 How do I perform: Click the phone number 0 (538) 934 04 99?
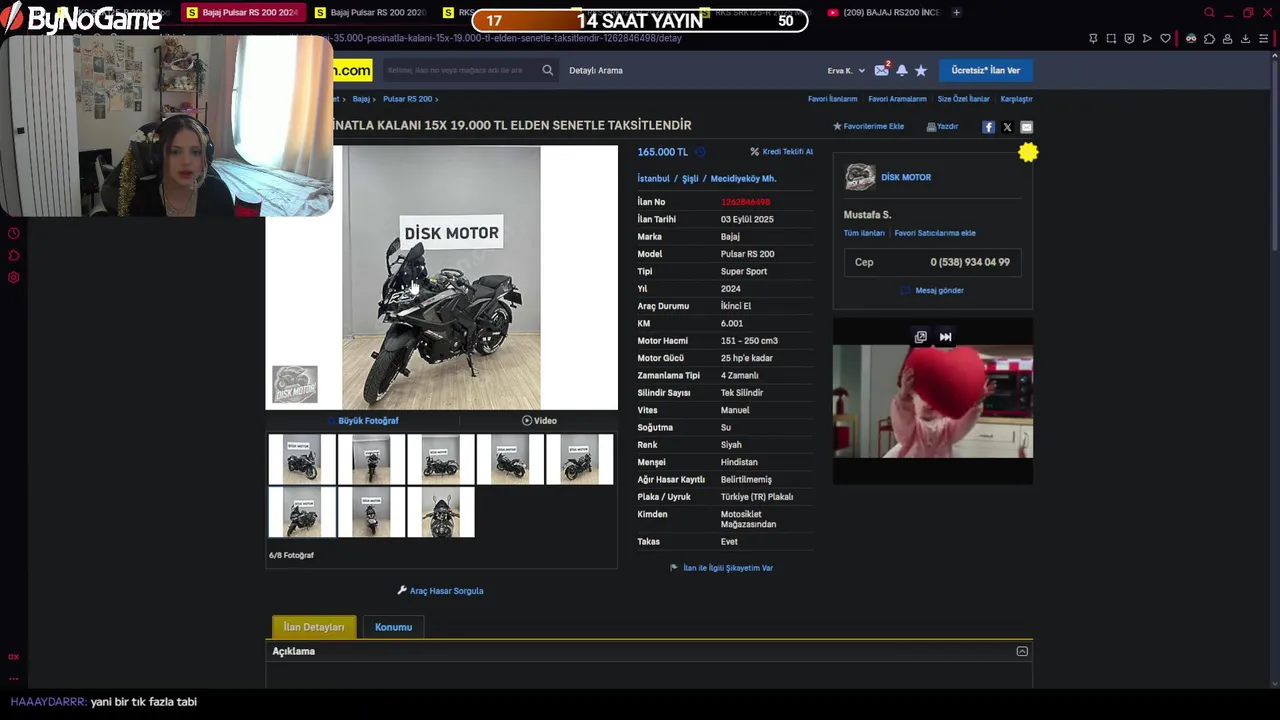click(x=970, y=262)
